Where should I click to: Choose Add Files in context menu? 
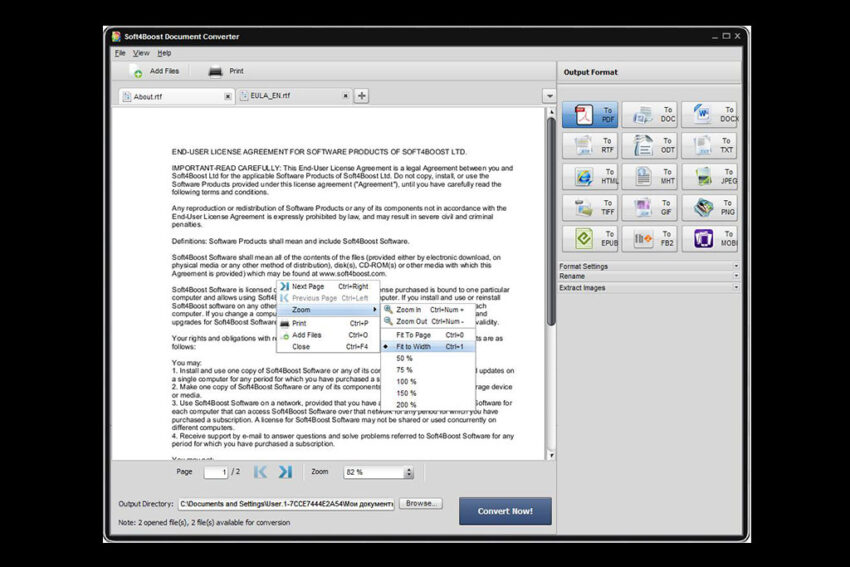click(x=328, y=335)
